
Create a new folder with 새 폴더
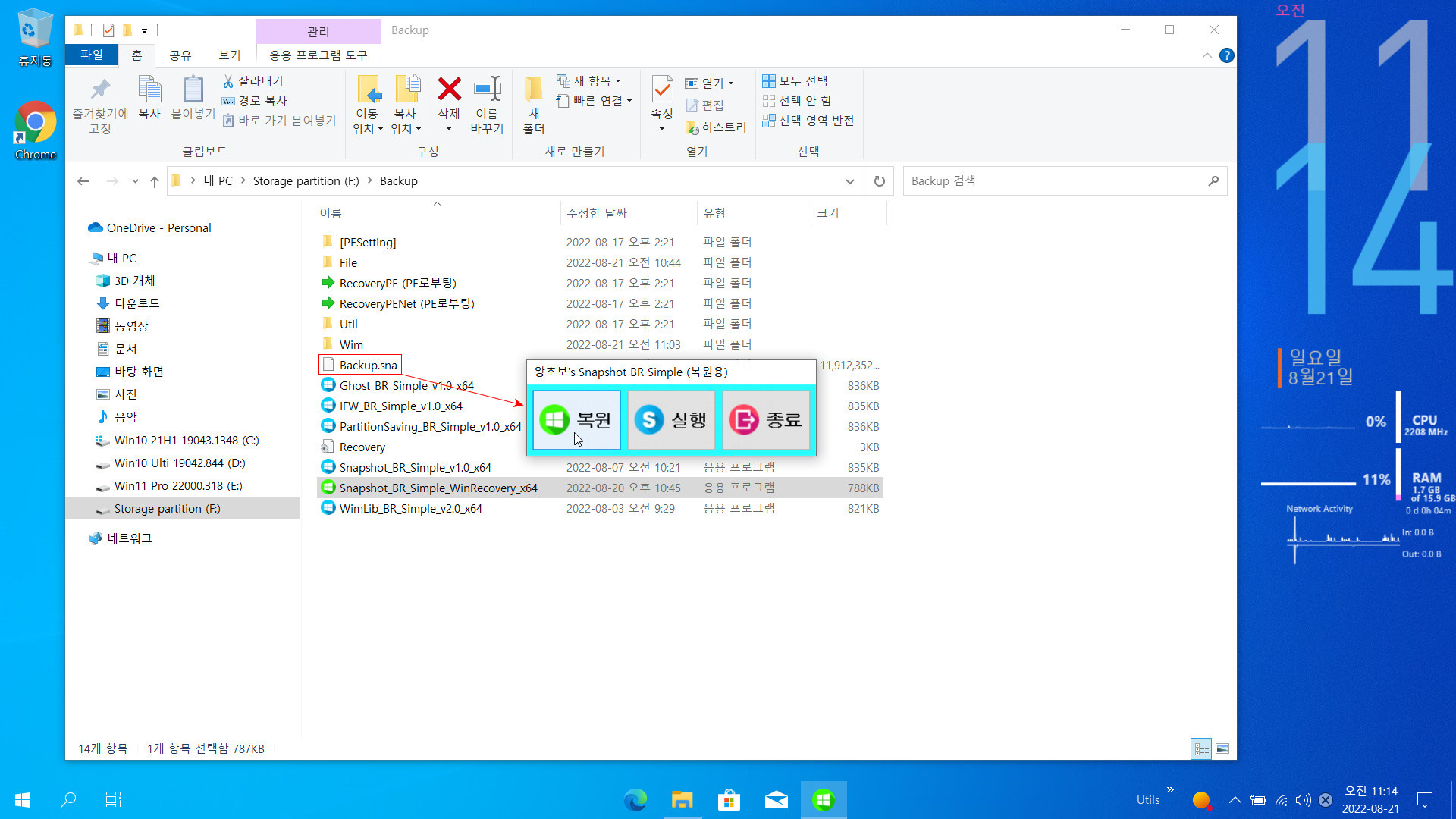(534, 105)
